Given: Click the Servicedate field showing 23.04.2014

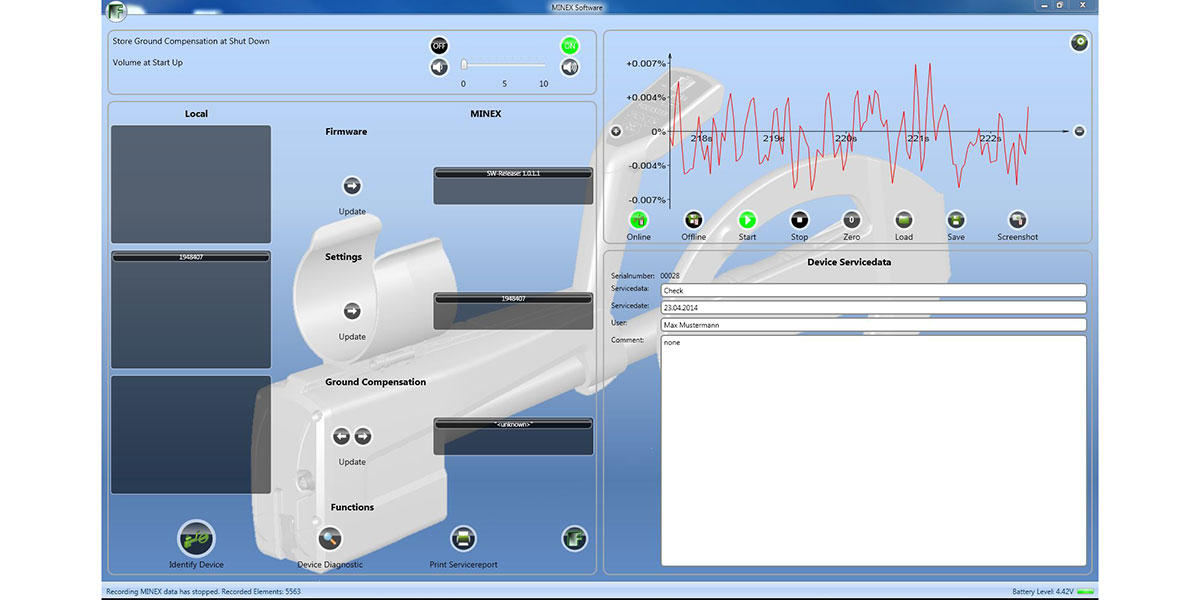Looking at the screenshot, I should tap(873, 308).
